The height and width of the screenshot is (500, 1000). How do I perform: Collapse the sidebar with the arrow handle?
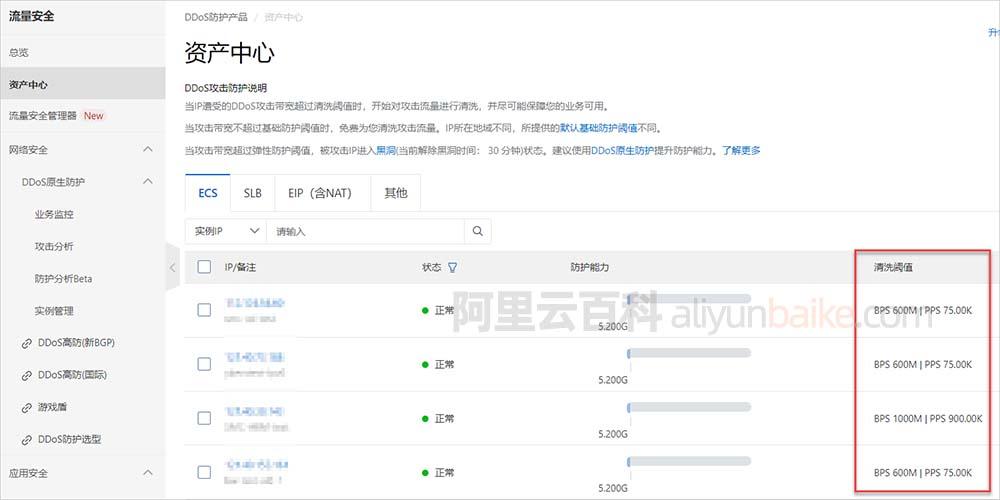pyautogui.click(x=172, y=268)
